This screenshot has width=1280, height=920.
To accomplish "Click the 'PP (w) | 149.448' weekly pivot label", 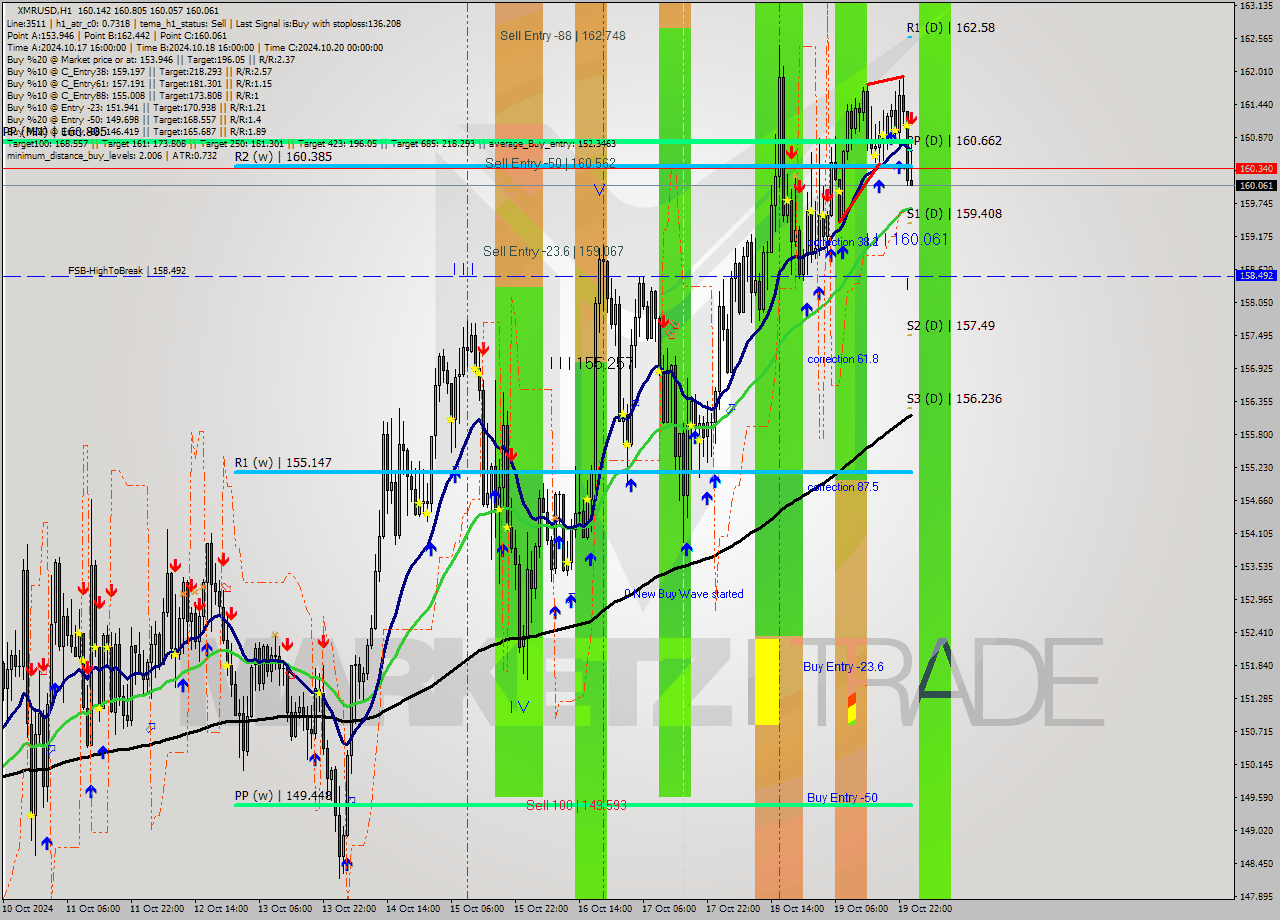I will (283, 796).
